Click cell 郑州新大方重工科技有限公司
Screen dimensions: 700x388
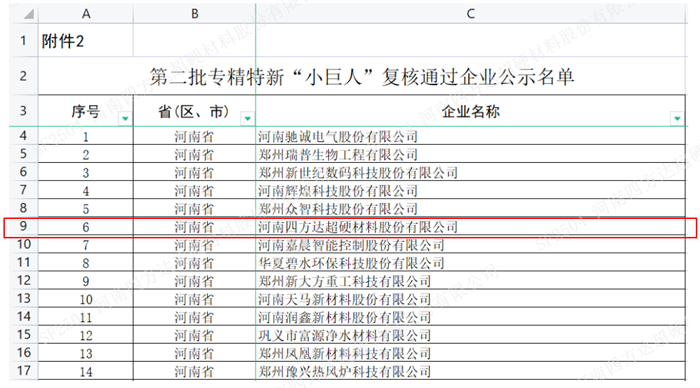(x=471, y=281)
